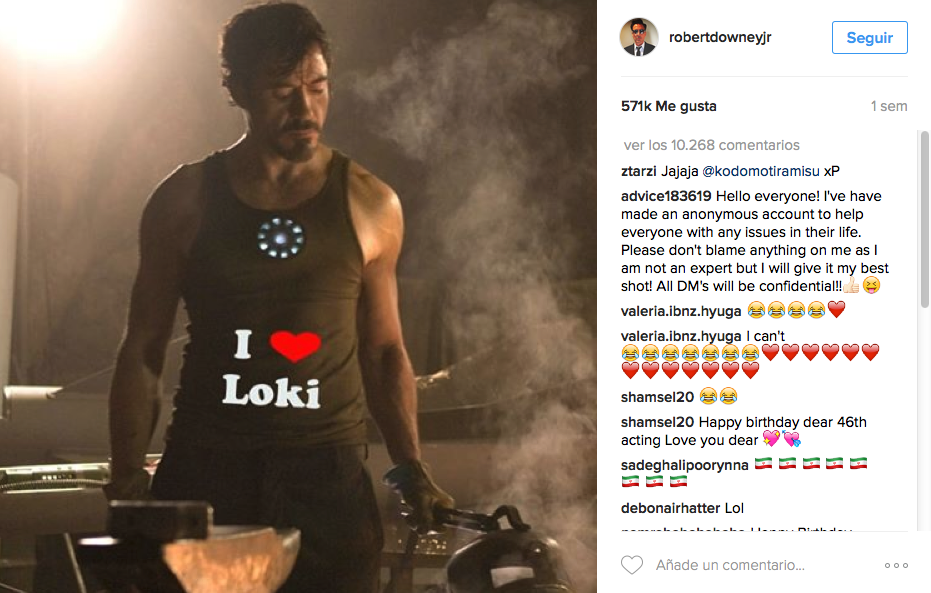
Task: Open the ztarzi commenter profile
Action: 639,170
